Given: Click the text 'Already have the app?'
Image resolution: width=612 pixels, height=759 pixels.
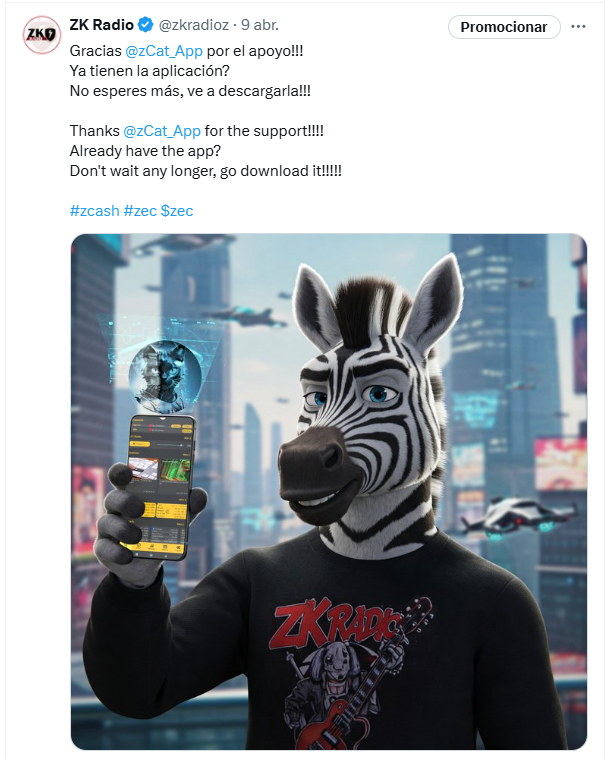Looking at the screenshot, I should pos(145,151).
